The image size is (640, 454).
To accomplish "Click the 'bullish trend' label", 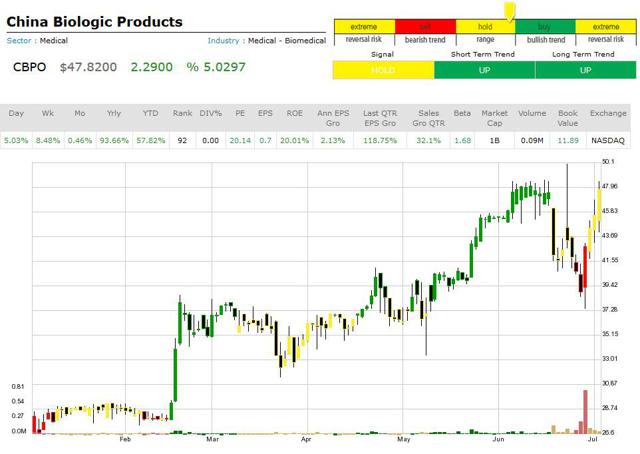I will 546,40.
